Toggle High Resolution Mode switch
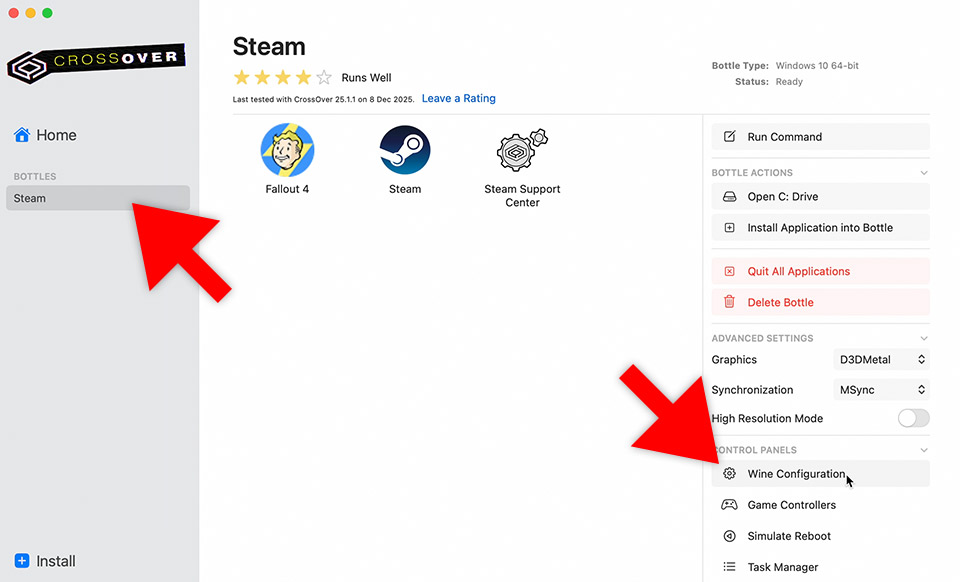This screenshot has height=582, width=960. 913,418
